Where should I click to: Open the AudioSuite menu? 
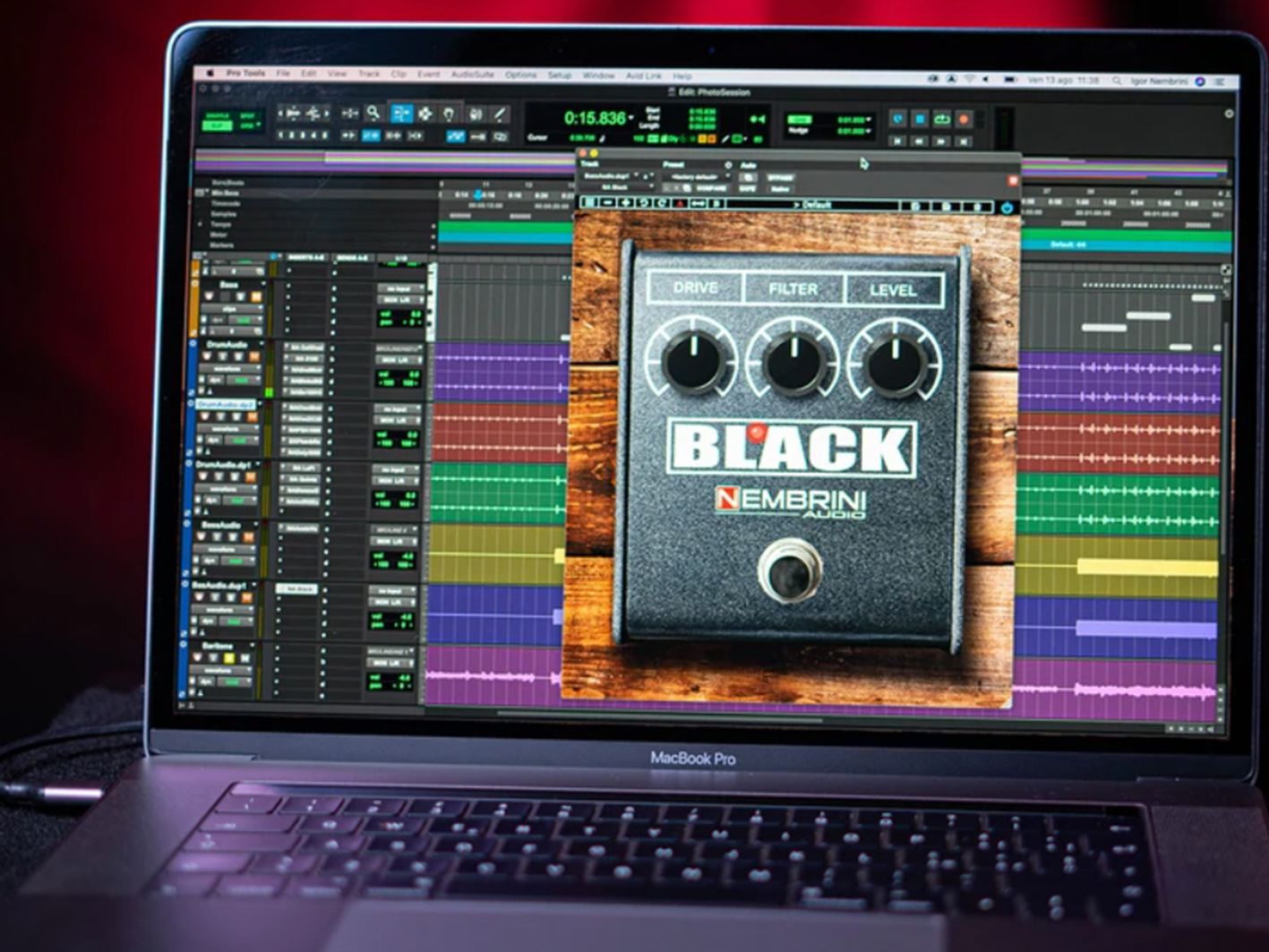coord(472,75)
